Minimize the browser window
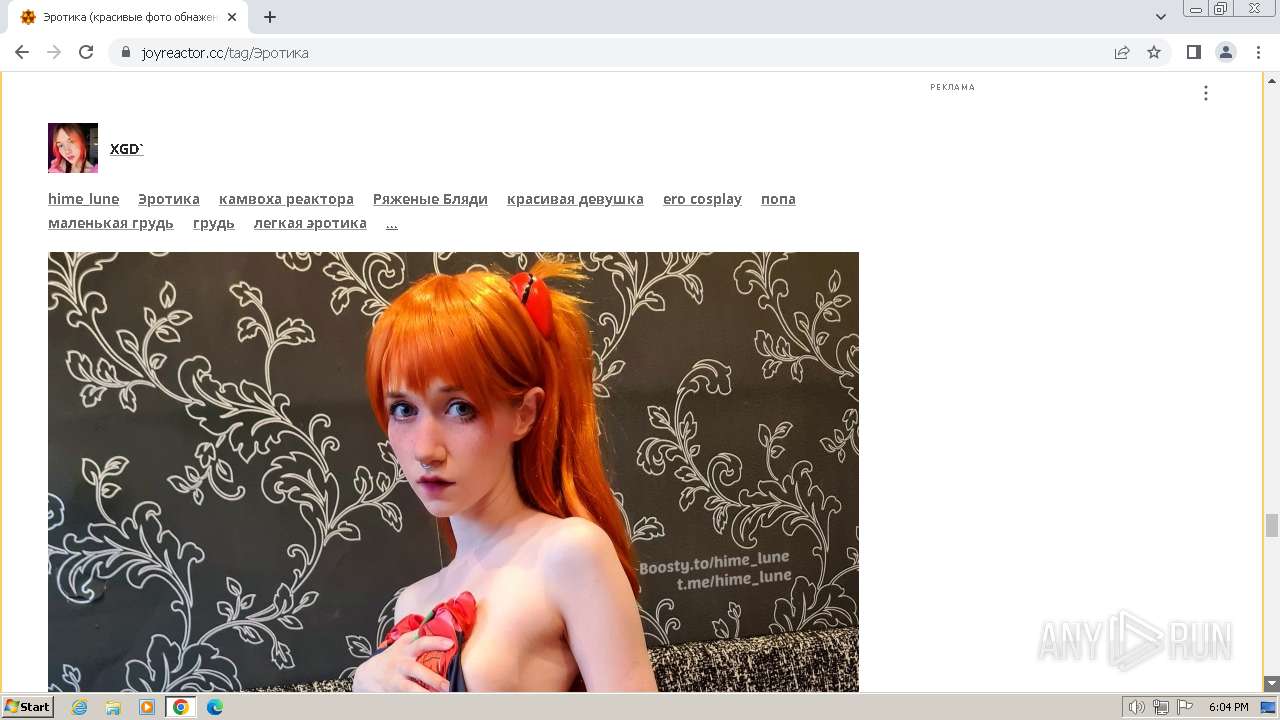The height and width of the screenshot is (720, 1280). tap(1196, 8)
